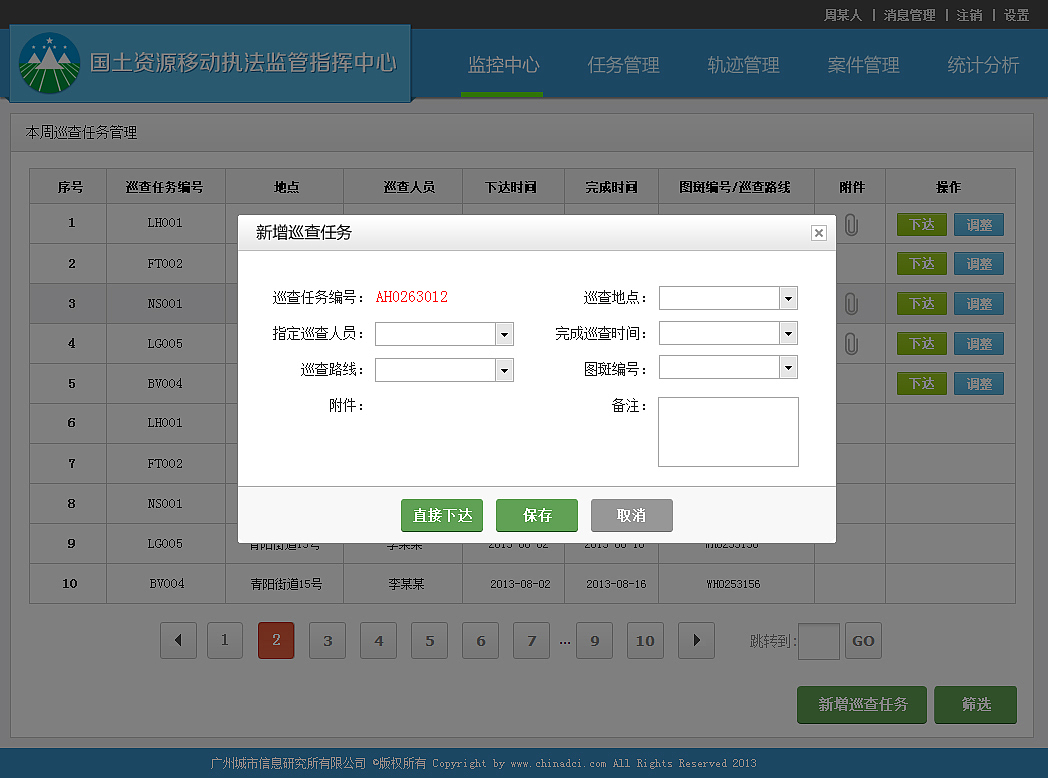This screenshot has width=1048, height=778.
Task: Click the 下达 button in row 4 LG005
Action: (922, 344)
